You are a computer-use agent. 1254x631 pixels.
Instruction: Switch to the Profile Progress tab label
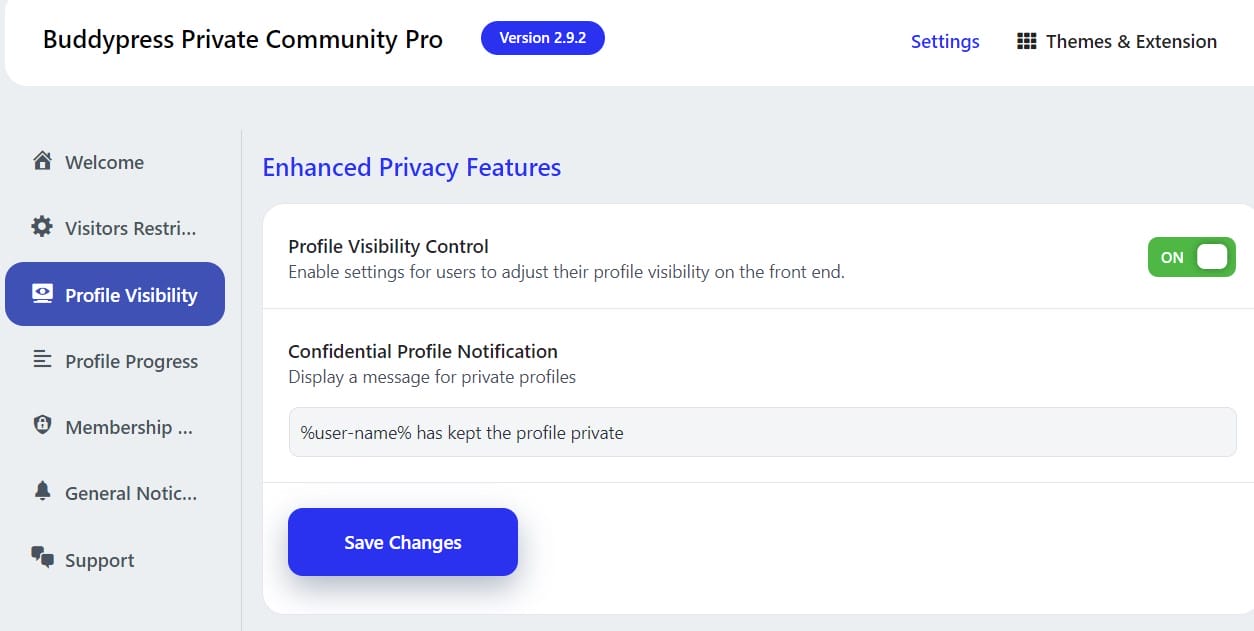(131, 361)
